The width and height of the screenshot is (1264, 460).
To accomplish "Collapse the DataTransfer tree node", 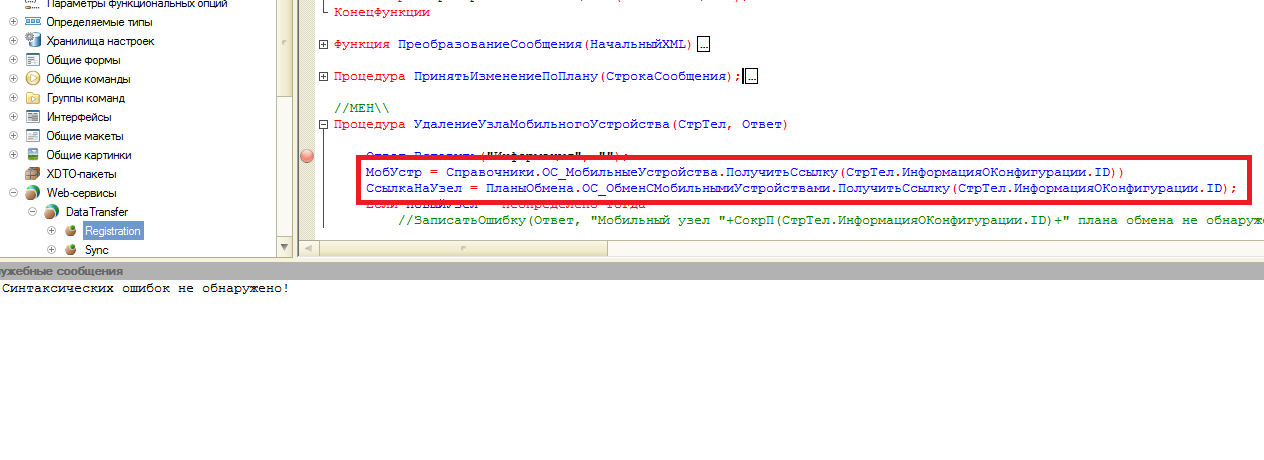I will click(x=32, y=212).
